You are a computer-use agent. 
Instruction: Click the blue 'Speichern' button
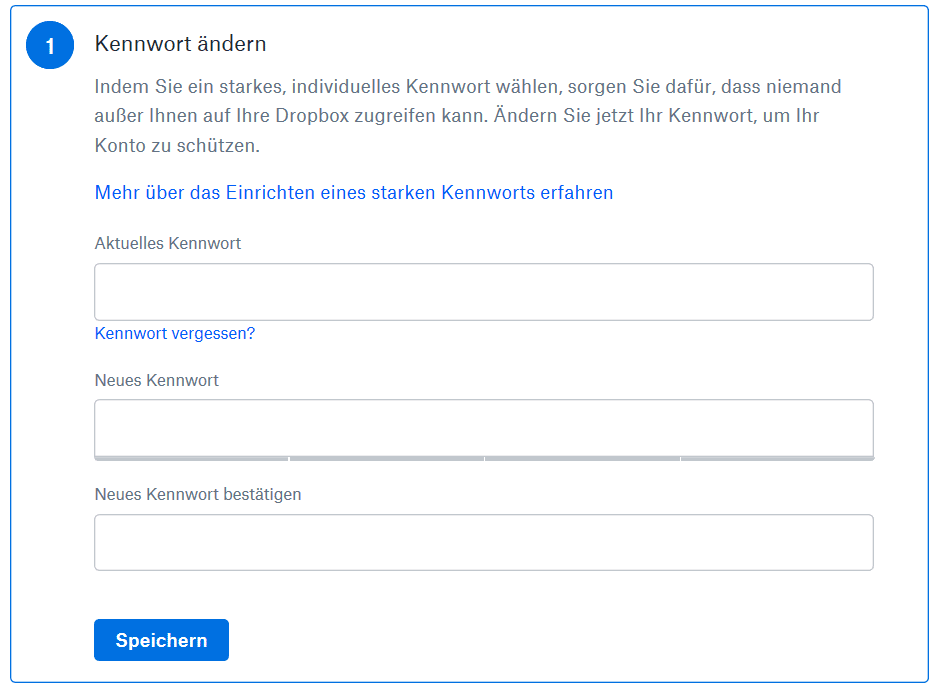tap(161, 640)
